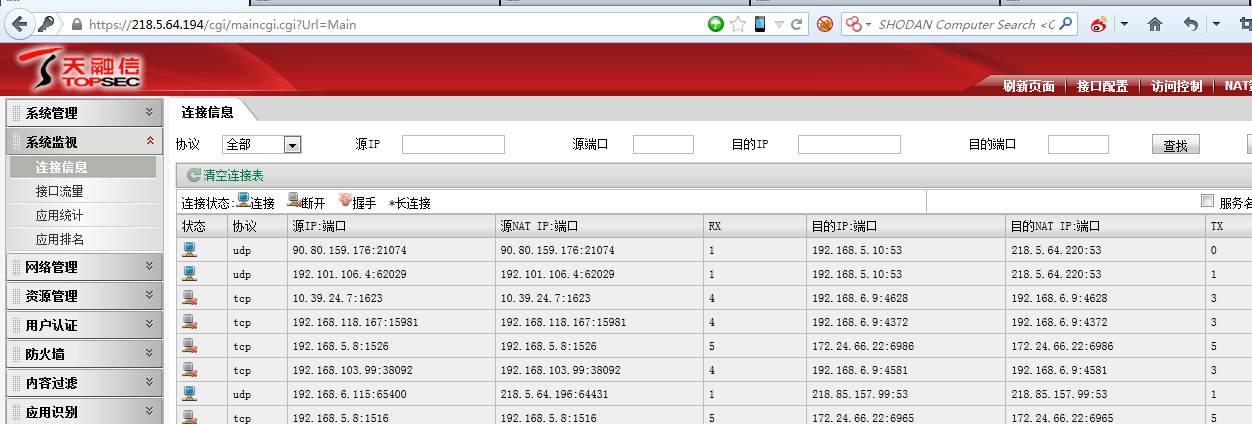Expand the 应用识别 sidebar section
This screenshot has width=1252, height=424.
[x=83, y=411]
